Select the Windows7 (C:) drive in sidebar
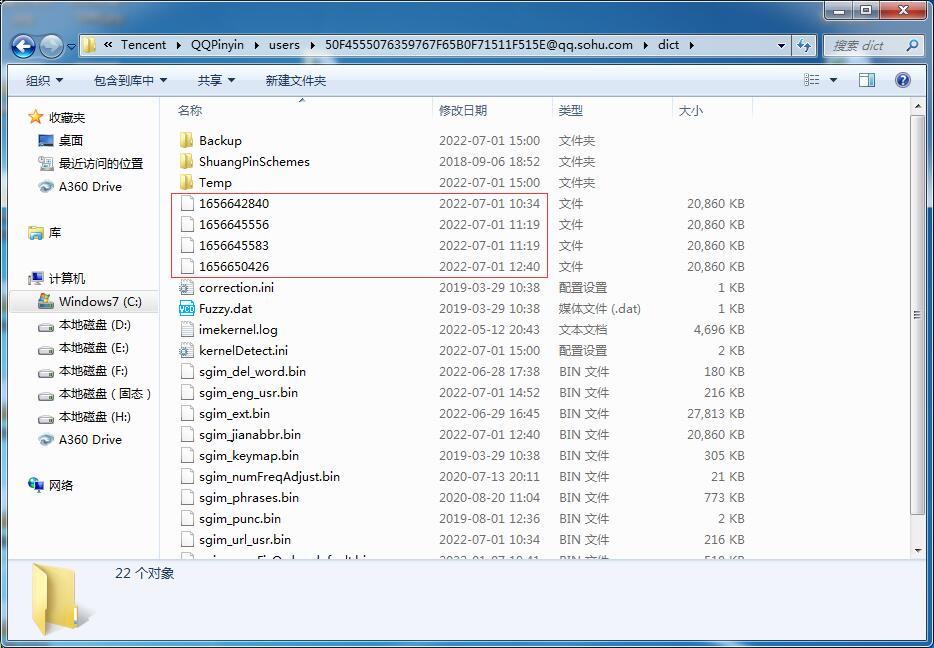Image resolution: width=934 pixels, height=648 pixels. pos(97,300)
